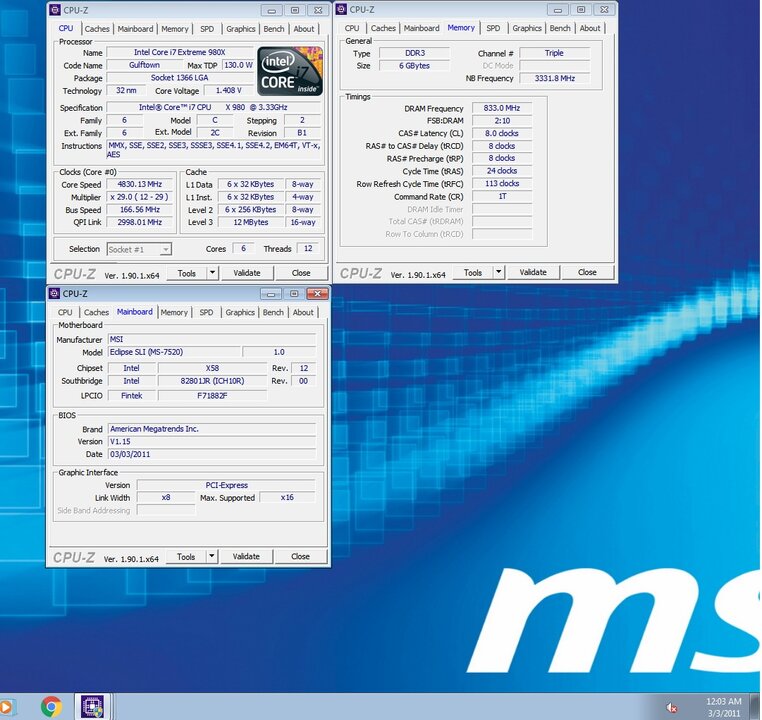Select Memory tab in the Mainboard window
Screen dimensions: 762x720
174,312
